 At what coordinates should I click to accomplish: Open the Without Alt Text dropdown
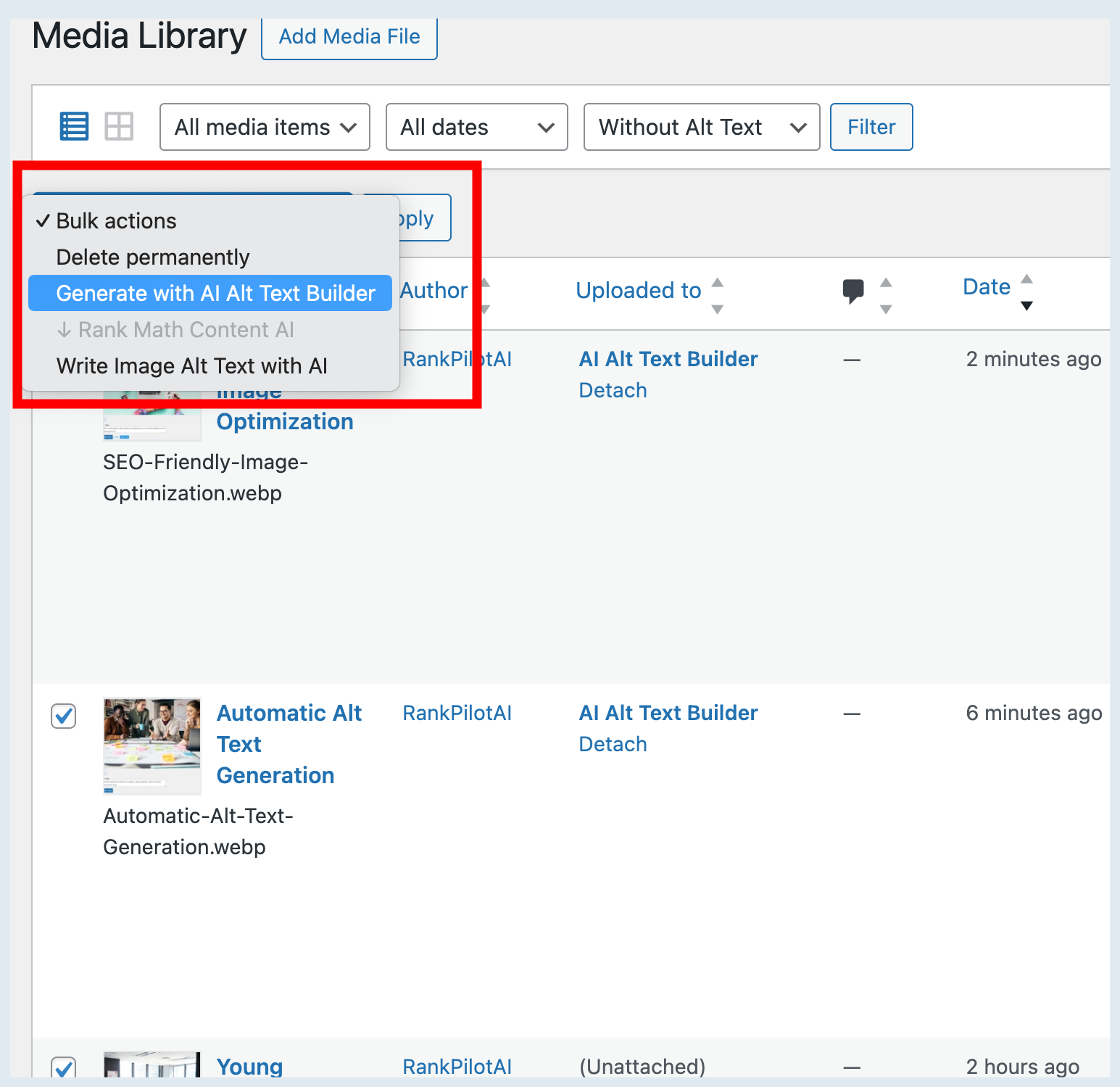[x=702, y=127]
